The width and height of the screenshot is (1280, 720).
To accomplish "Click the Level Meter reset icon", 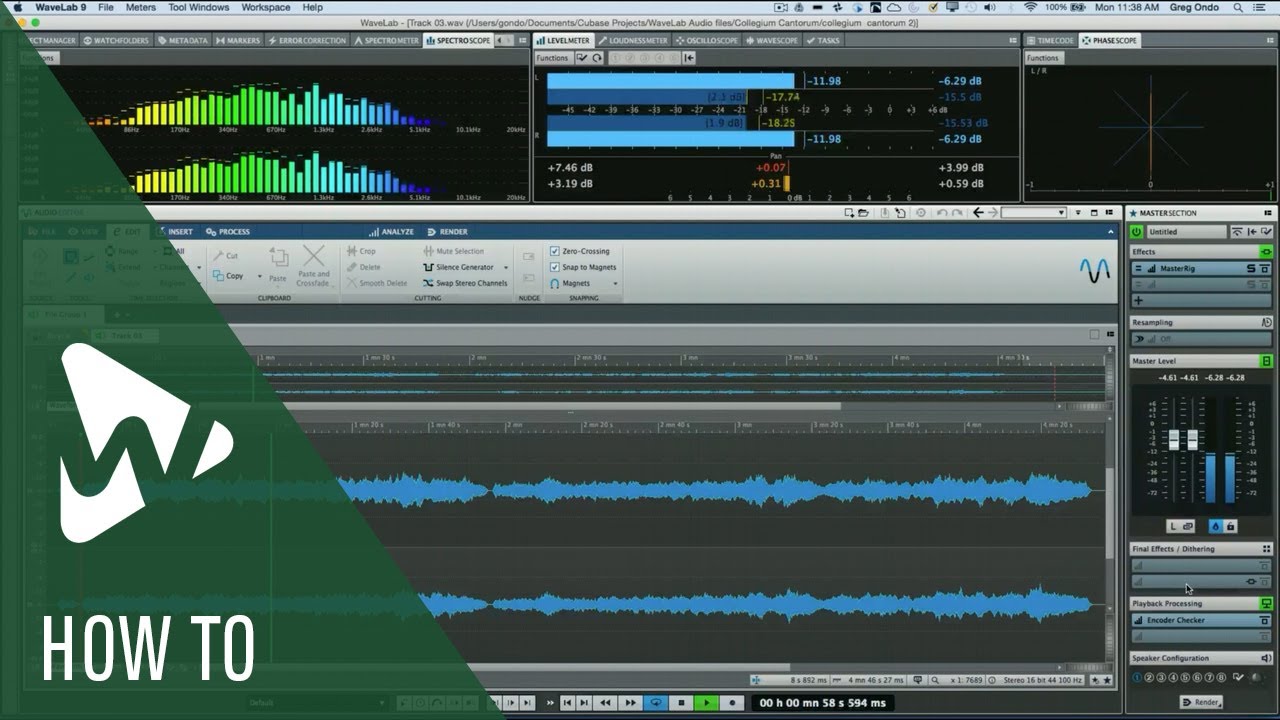I will point(597,58).
